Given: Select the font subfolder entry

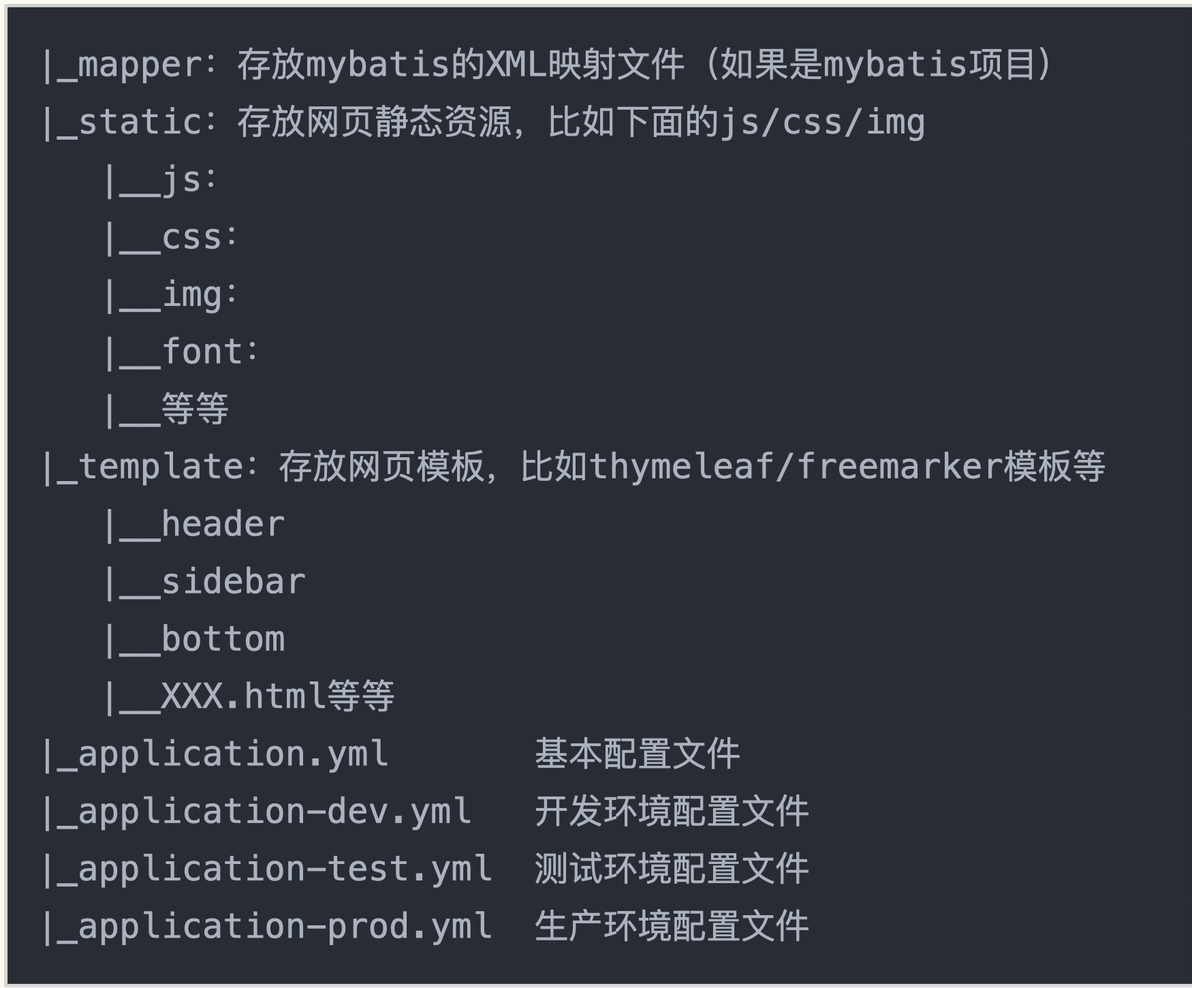Looking at the screenshot, I should tap(182, 352).
